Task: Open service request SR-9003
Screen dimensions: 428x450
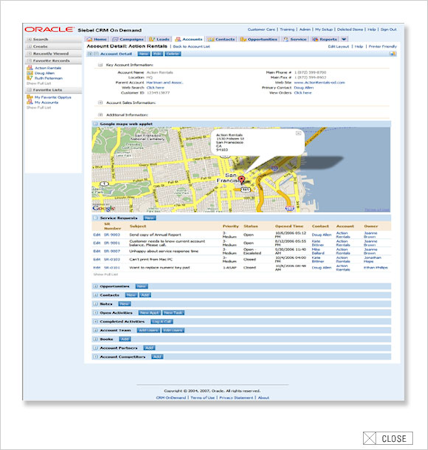Action: click(x=112, y=235)
